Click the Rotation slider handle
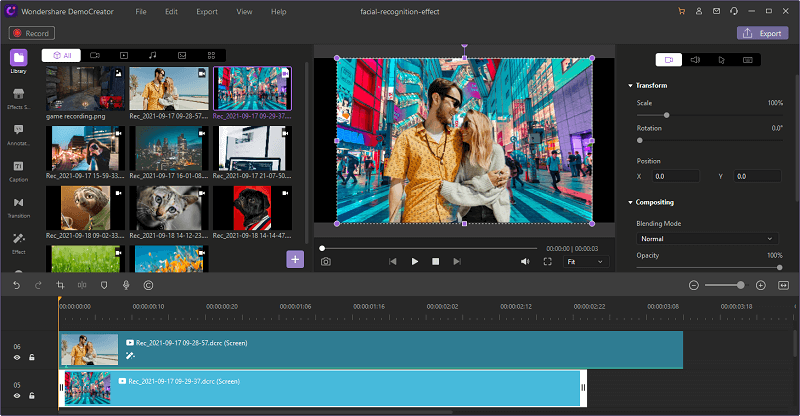Screen dimensions: 800x416 click(x=640, y=140)
